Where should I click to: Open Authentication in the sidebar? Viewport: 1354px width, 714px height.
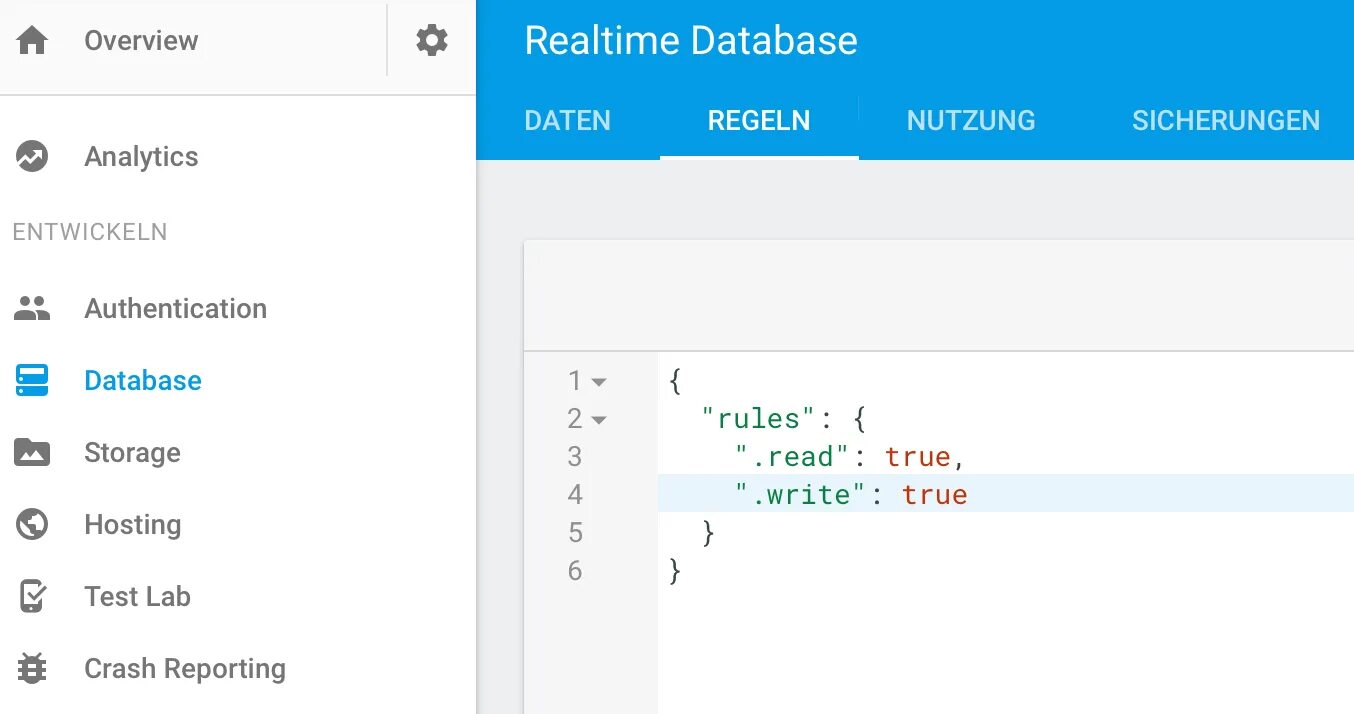pos(175,309)
